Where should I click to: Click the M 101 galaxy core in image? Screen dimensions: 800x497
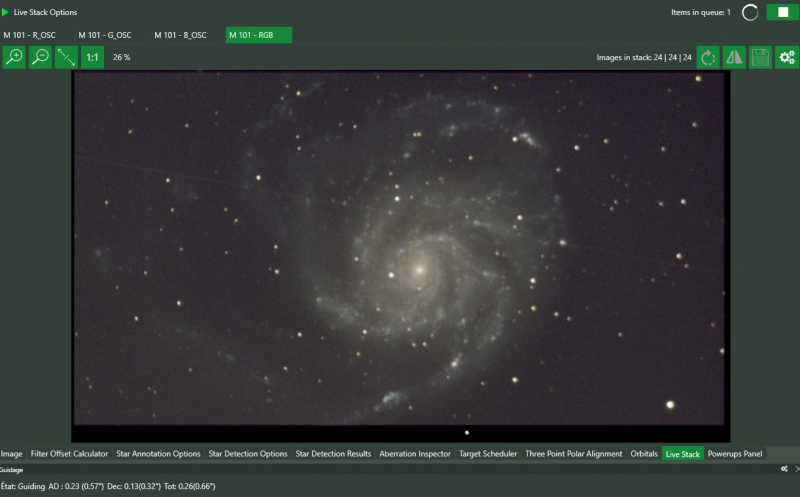point(419,270)
